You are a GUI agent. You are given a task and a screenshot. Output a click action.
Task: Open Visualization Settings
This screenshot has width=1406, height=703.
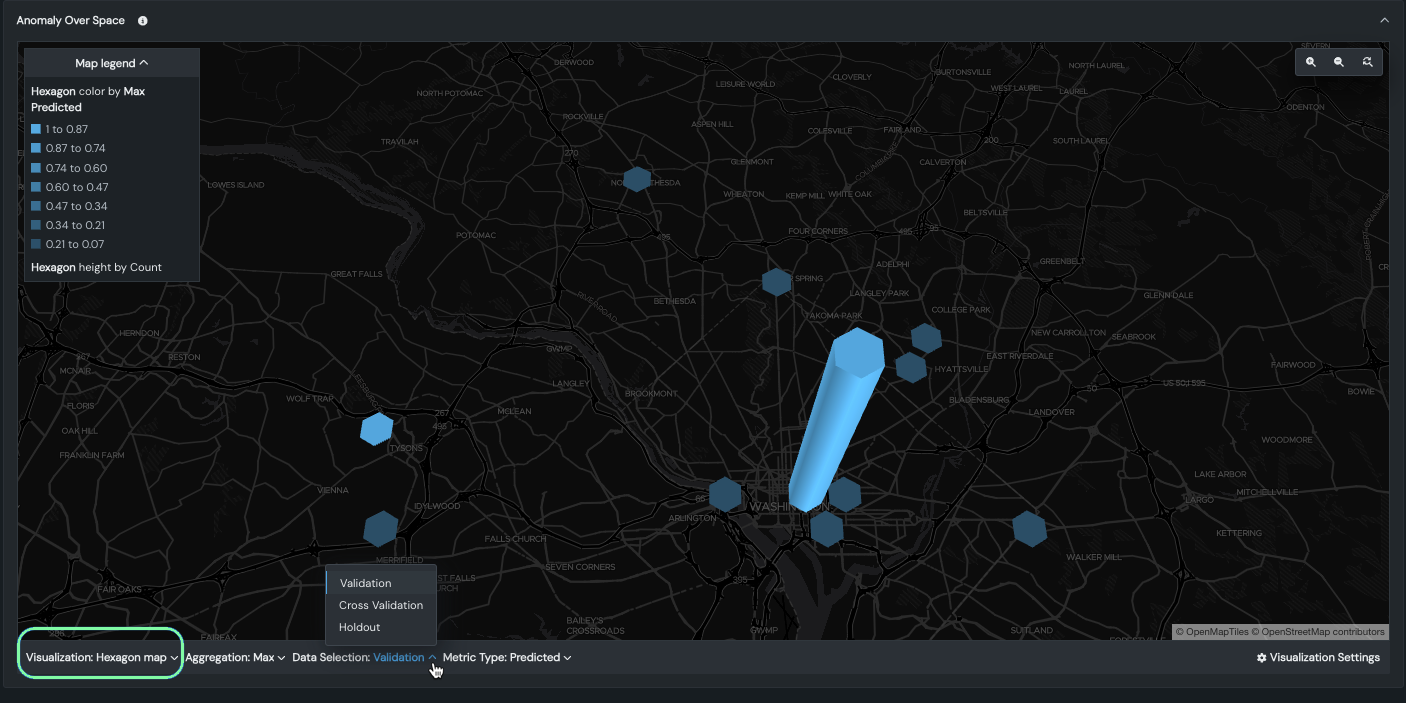tap(1318, 657)
